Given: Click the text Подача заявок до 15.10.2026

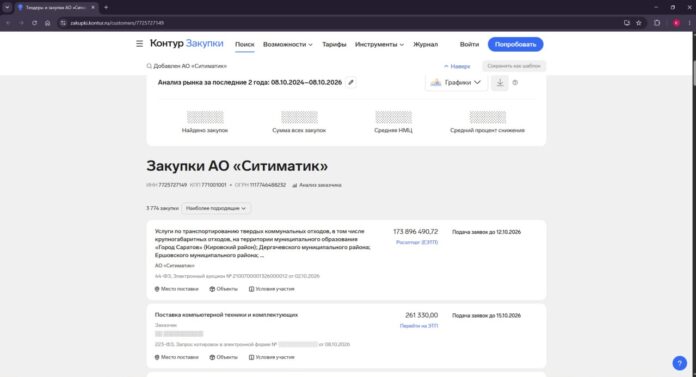Looking at the screenshot, I should (x=486, y=316).
